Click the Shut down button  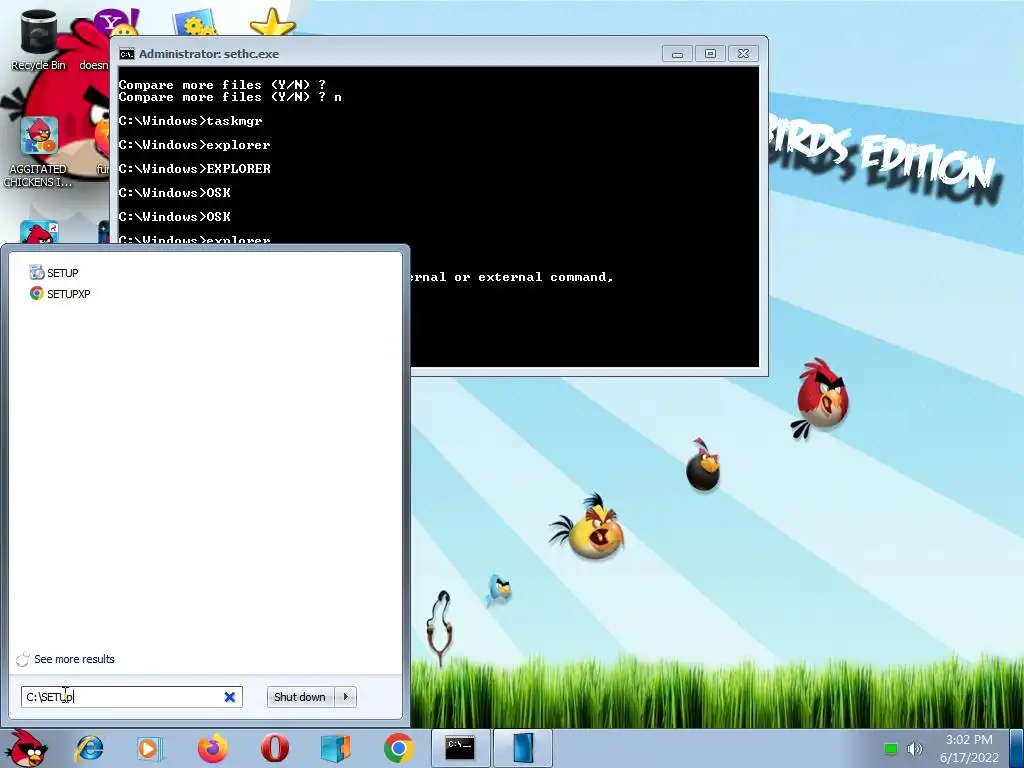(300, 697)
